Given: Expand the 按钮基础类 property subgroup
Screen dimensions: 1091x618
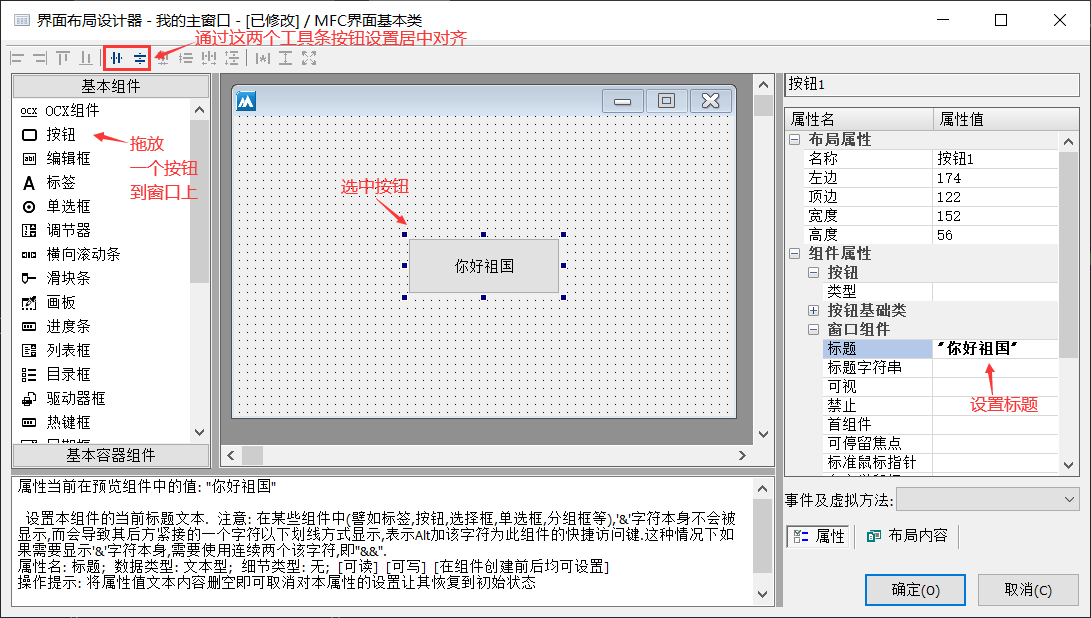Looking at the screenshot, I should coord(813,310).
